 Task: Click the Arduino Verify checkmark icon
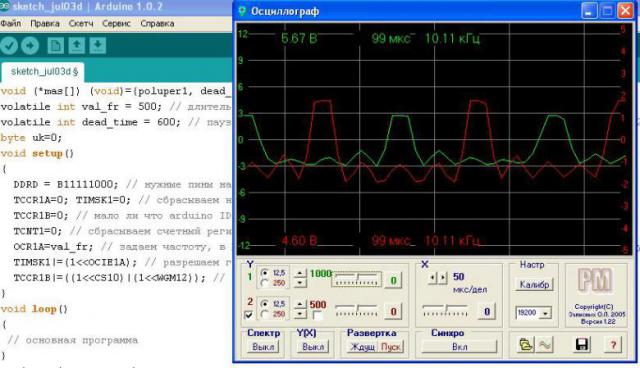click(x=9, y=45)
